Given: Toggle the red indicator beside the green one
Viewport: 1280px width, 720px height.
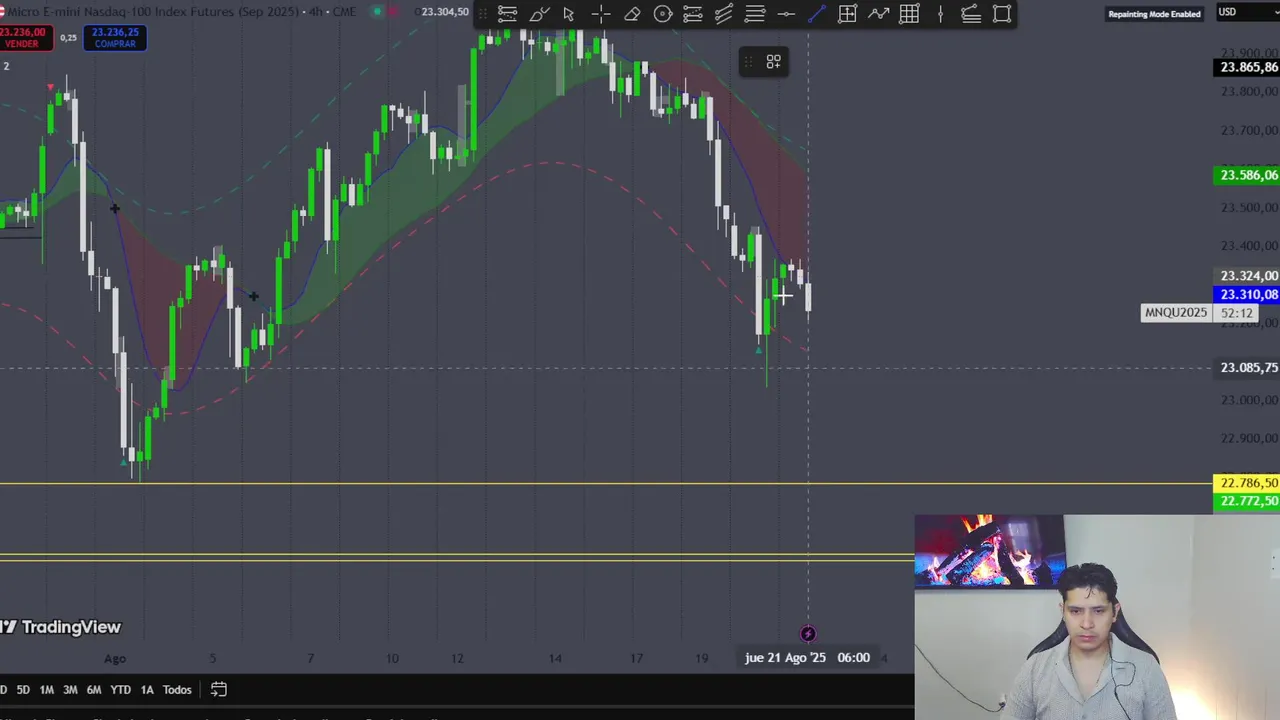Looking at the screenshot, I should [393, 12].
